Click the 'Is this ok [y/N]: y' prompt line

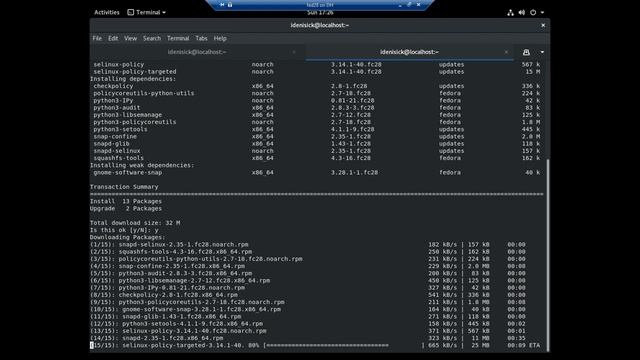[124, 230]
